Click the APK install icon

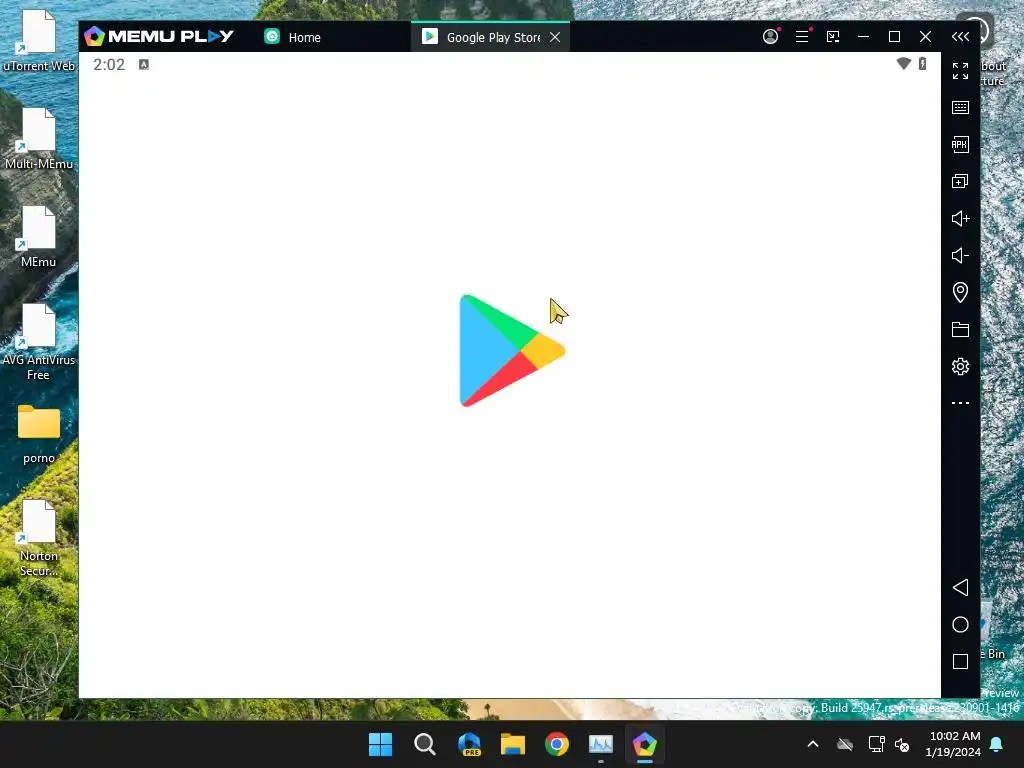[x=960, y=144]
